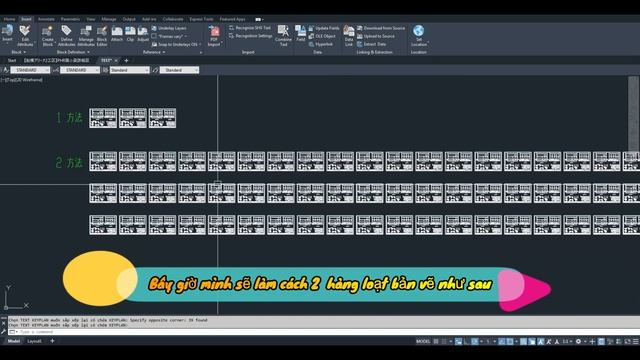Click Update Fields
Viewport: 640px width, 360px height.
(324, 28)
